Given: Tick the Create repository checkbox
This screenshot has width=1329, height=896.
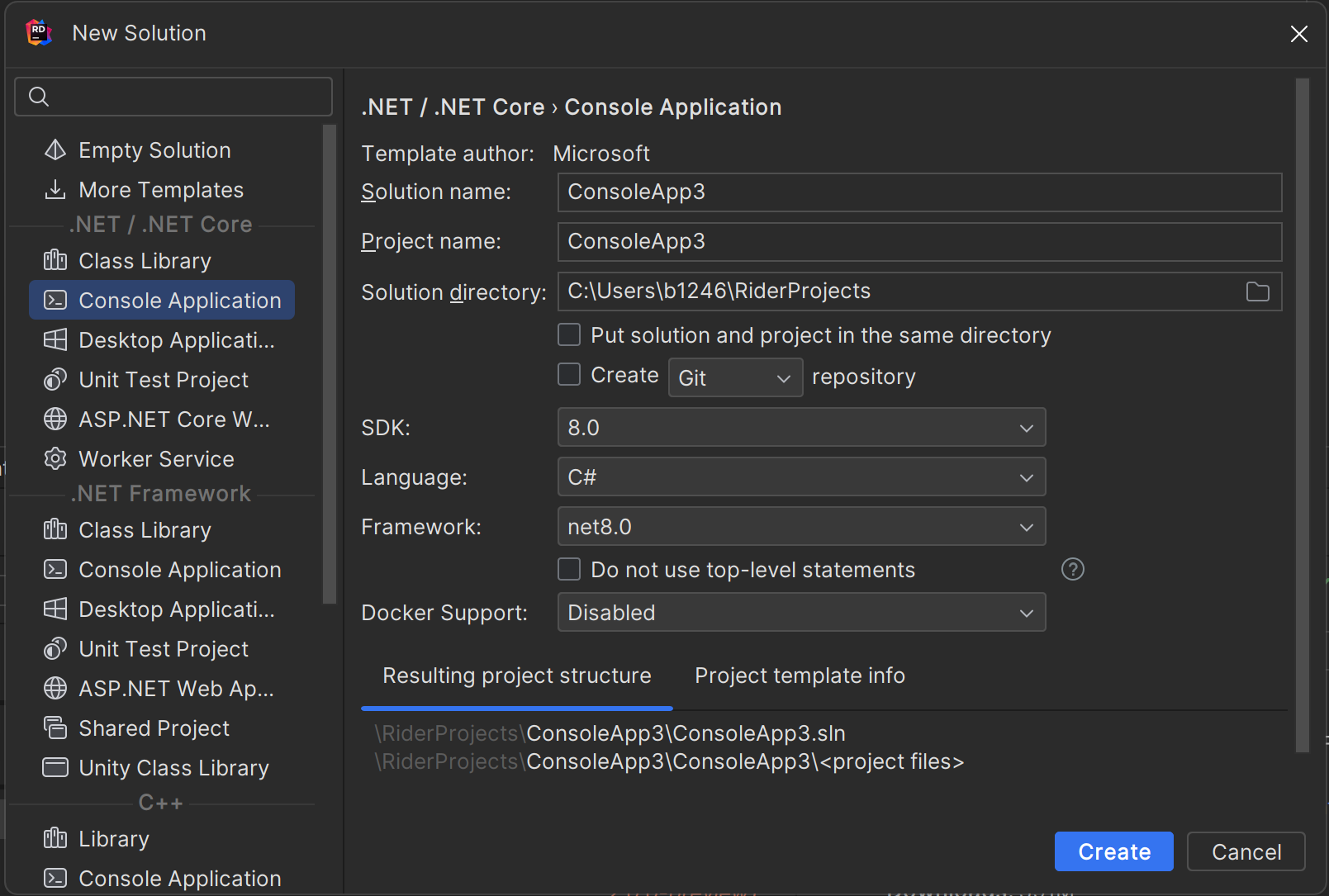Looking at the screenshot, I should click(569, 374).
